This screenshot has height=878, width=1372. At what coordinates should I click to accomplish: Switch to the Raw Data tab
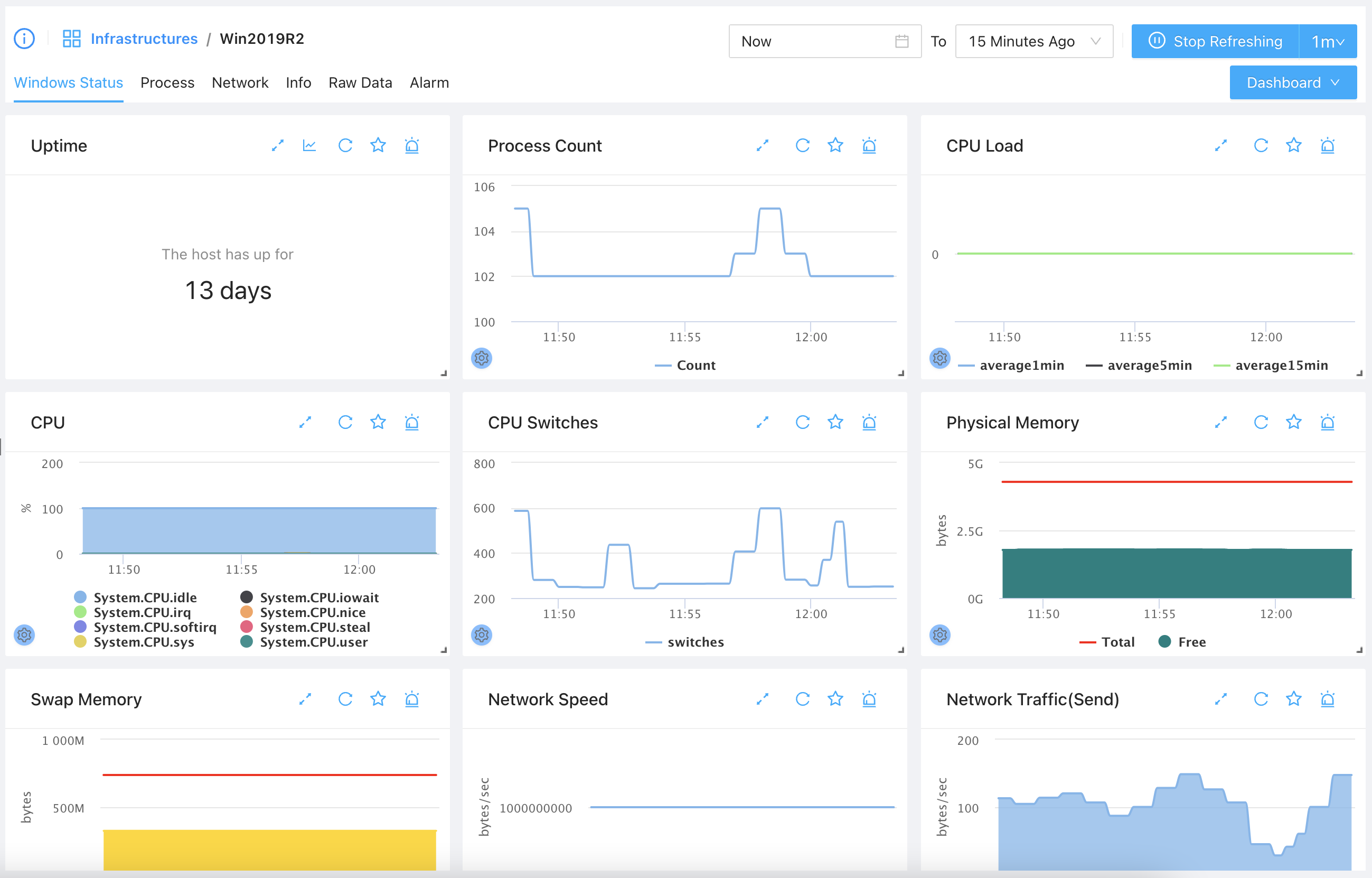pos(360,82)
